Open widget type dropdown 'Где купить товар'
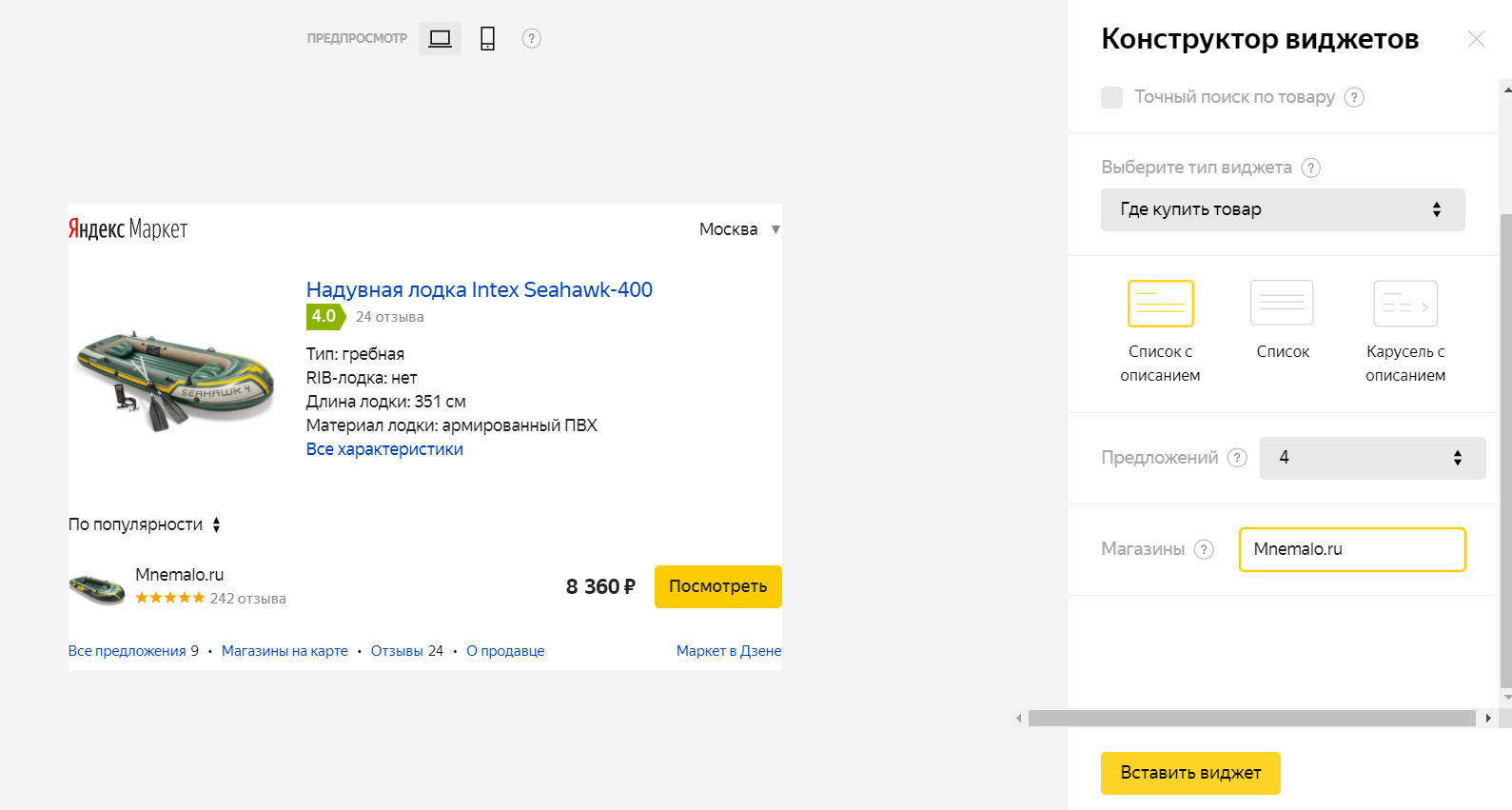The image size is (1512, 810). (x=1283, y=209)
